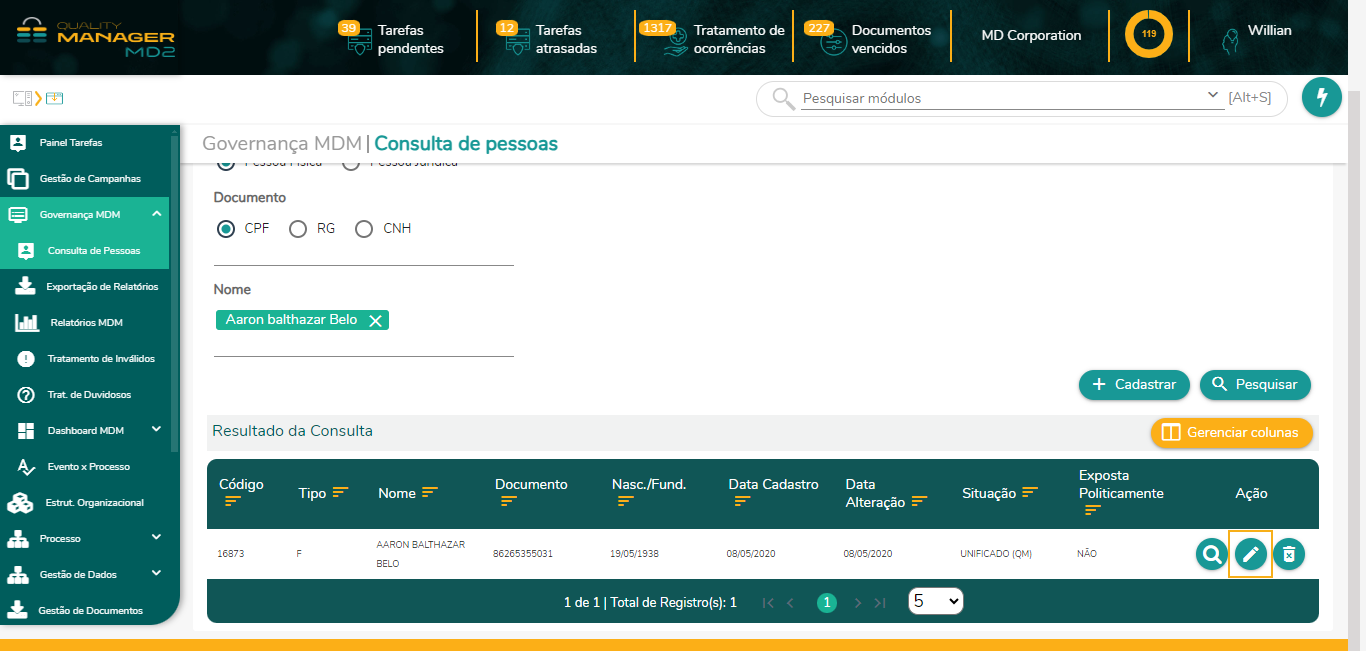Image resolution: width=1366 pixels, height=651 pixels.
Task: View record details with the magnifier action icon
Action: (1211, 553)
